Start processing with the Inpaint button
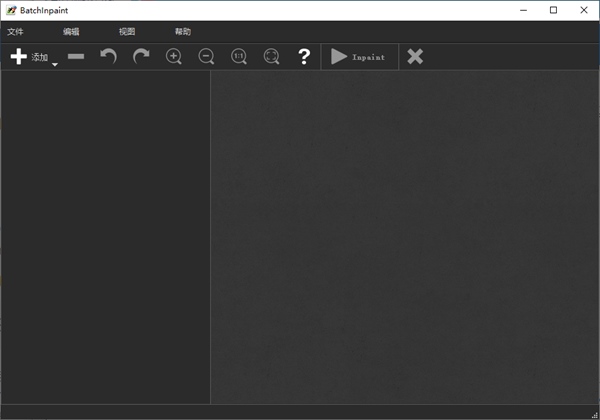Image resolution: width=600 pixels, height=420 pixels. (358, 57)
